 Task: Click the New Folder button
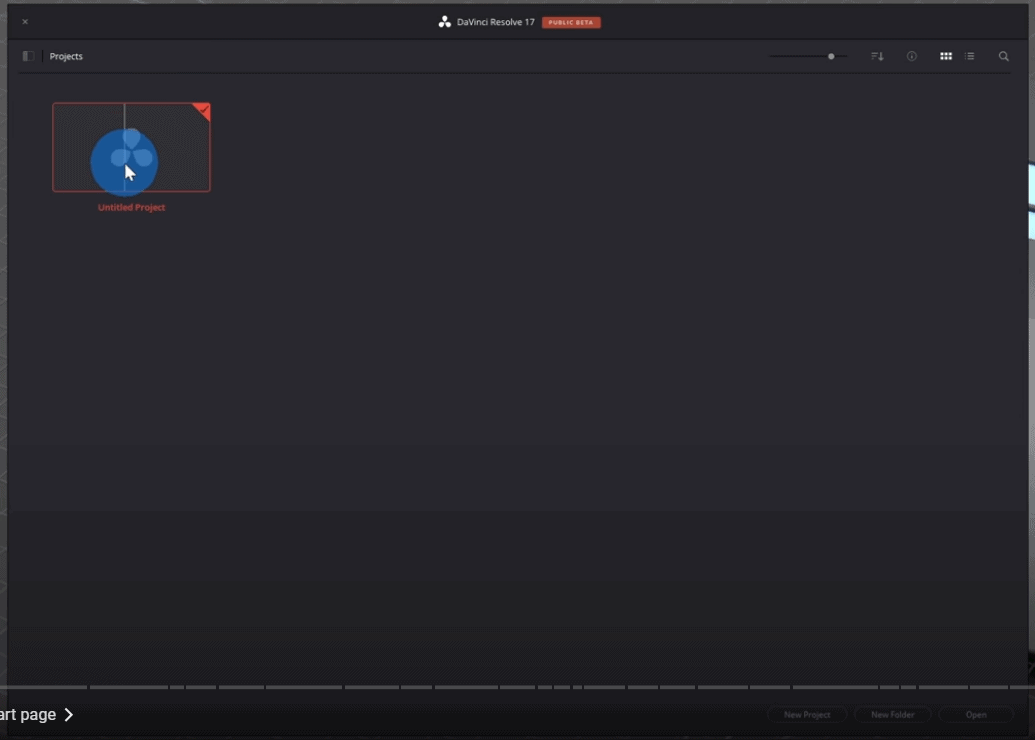[x=892, y=714]
